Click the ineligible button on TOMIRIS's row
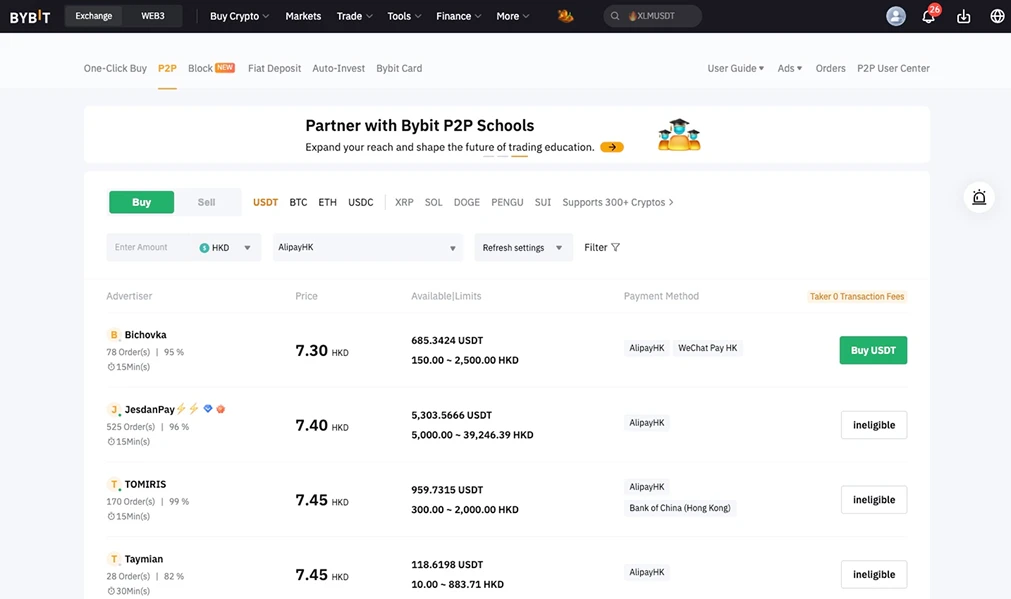The image size is (1011, 599). [874, 500]
